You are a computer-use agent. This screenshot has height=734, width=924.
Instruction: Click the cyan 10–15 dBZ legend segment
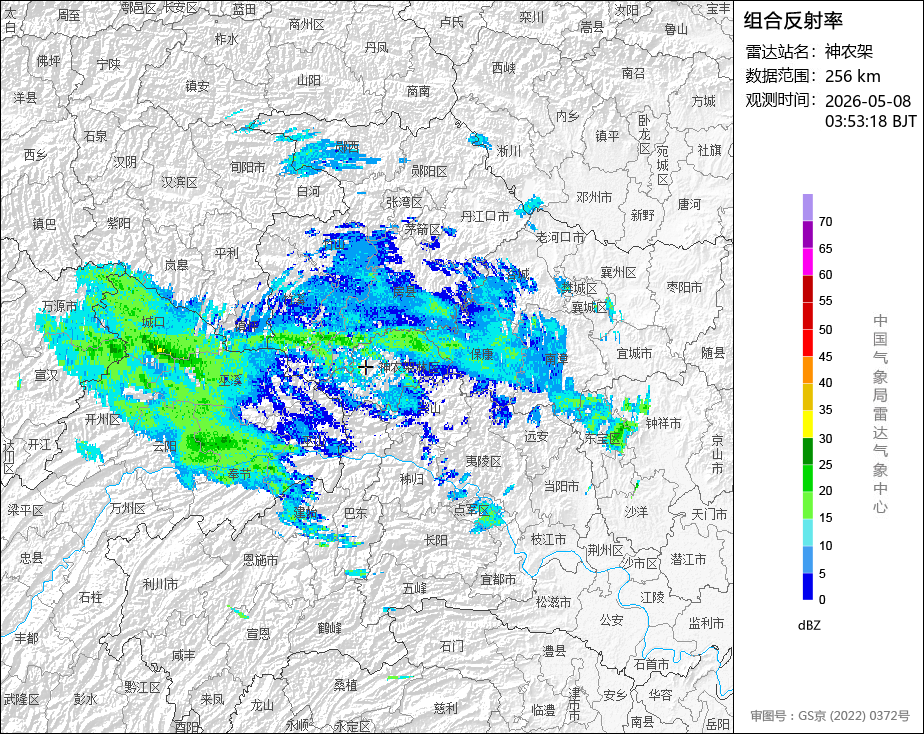click(x=807, y=533)
